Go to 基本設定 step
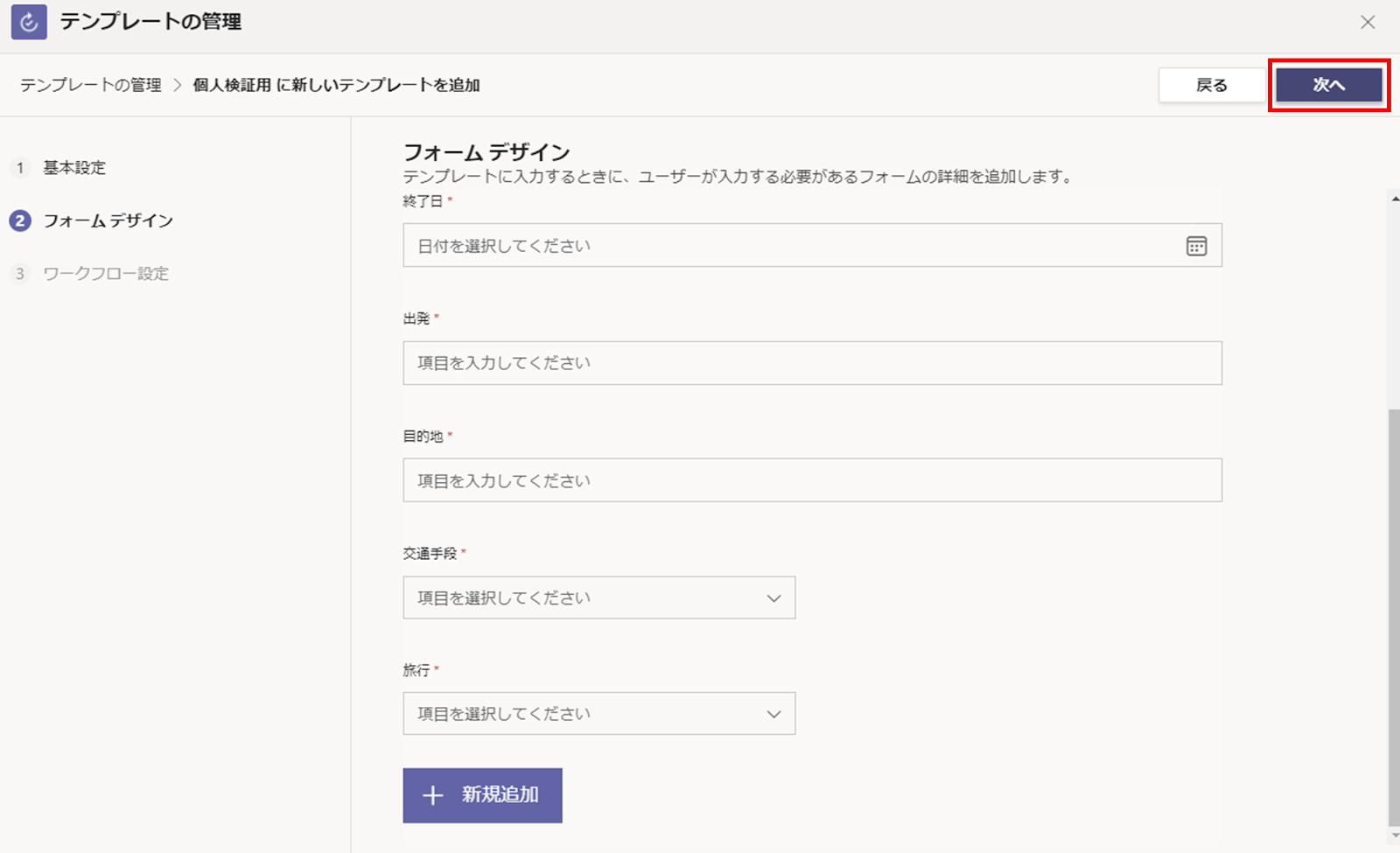Image resolution: width=1400 pixels, height=853 pixels. [x=74, y=167]
